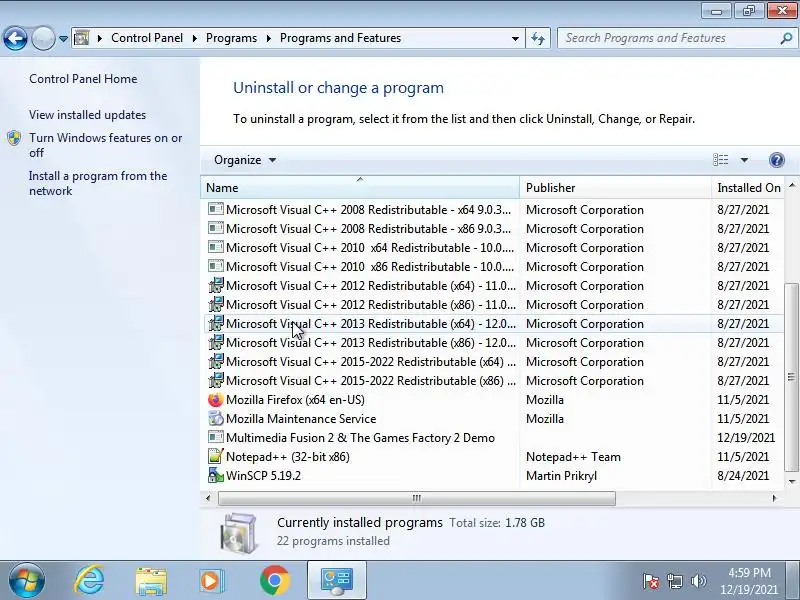
Task: Select Mozilla Firefox (x64 en-US) name text
Action: pos(295,399)
